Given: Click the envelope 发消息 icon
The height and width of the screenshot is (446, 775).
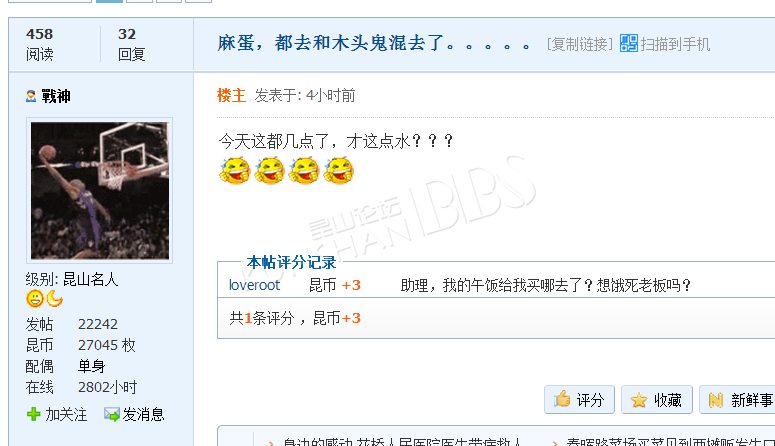Looking at the screenshot, I should [112, 414].
